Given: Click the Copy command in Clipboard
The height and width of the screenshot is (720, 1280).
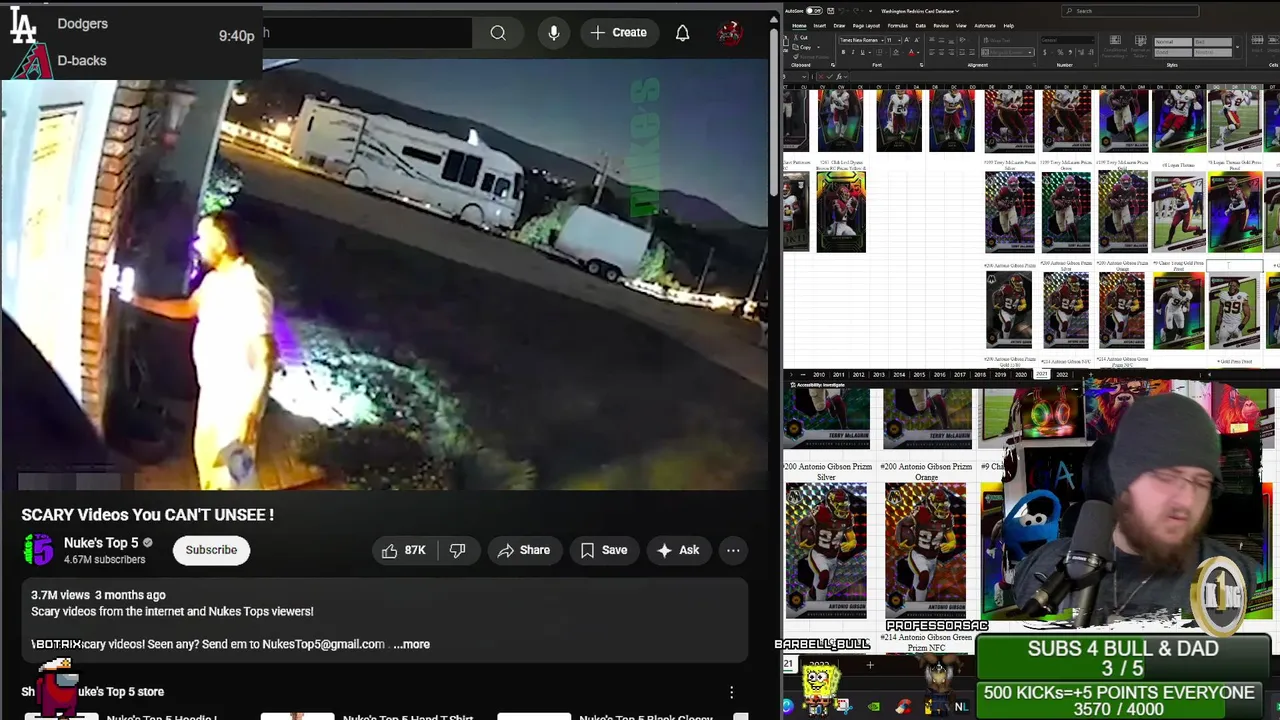Looking at the screenshot, I should pyautogui.click(x=803, y=47).
